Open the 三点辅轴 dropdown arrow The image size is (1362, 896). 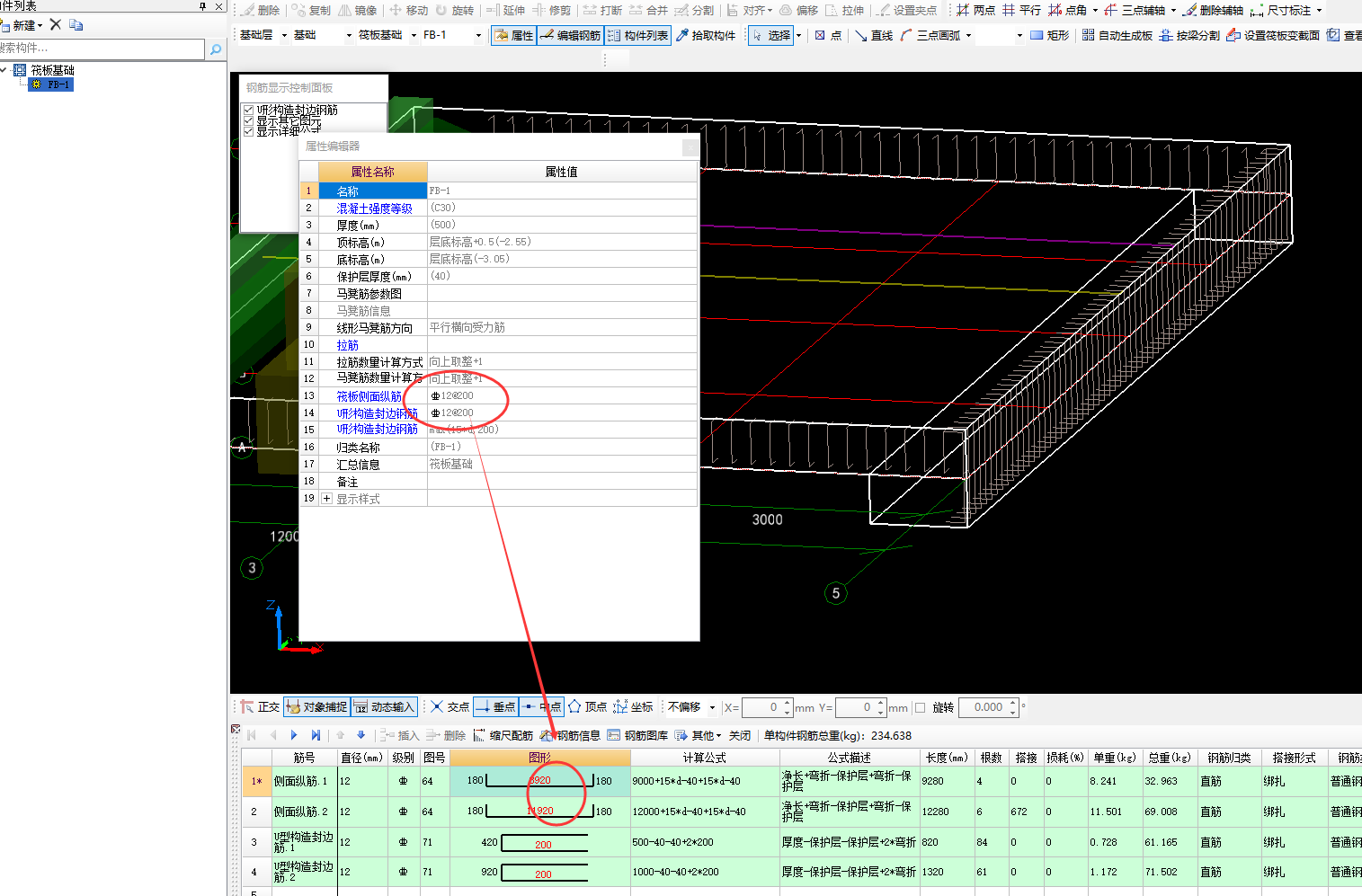(1173, 10)
